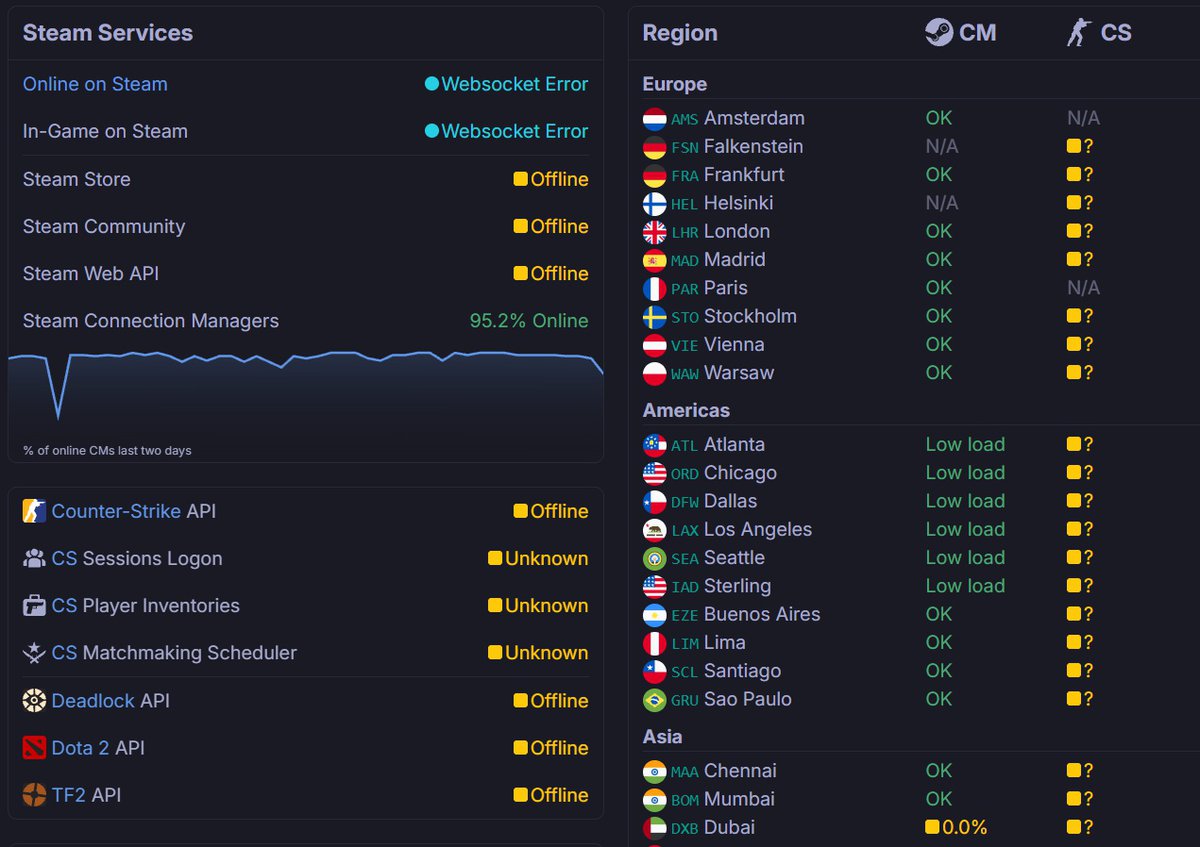
Task: Click the TF2 link text
Action: click(x=69, y=795)
